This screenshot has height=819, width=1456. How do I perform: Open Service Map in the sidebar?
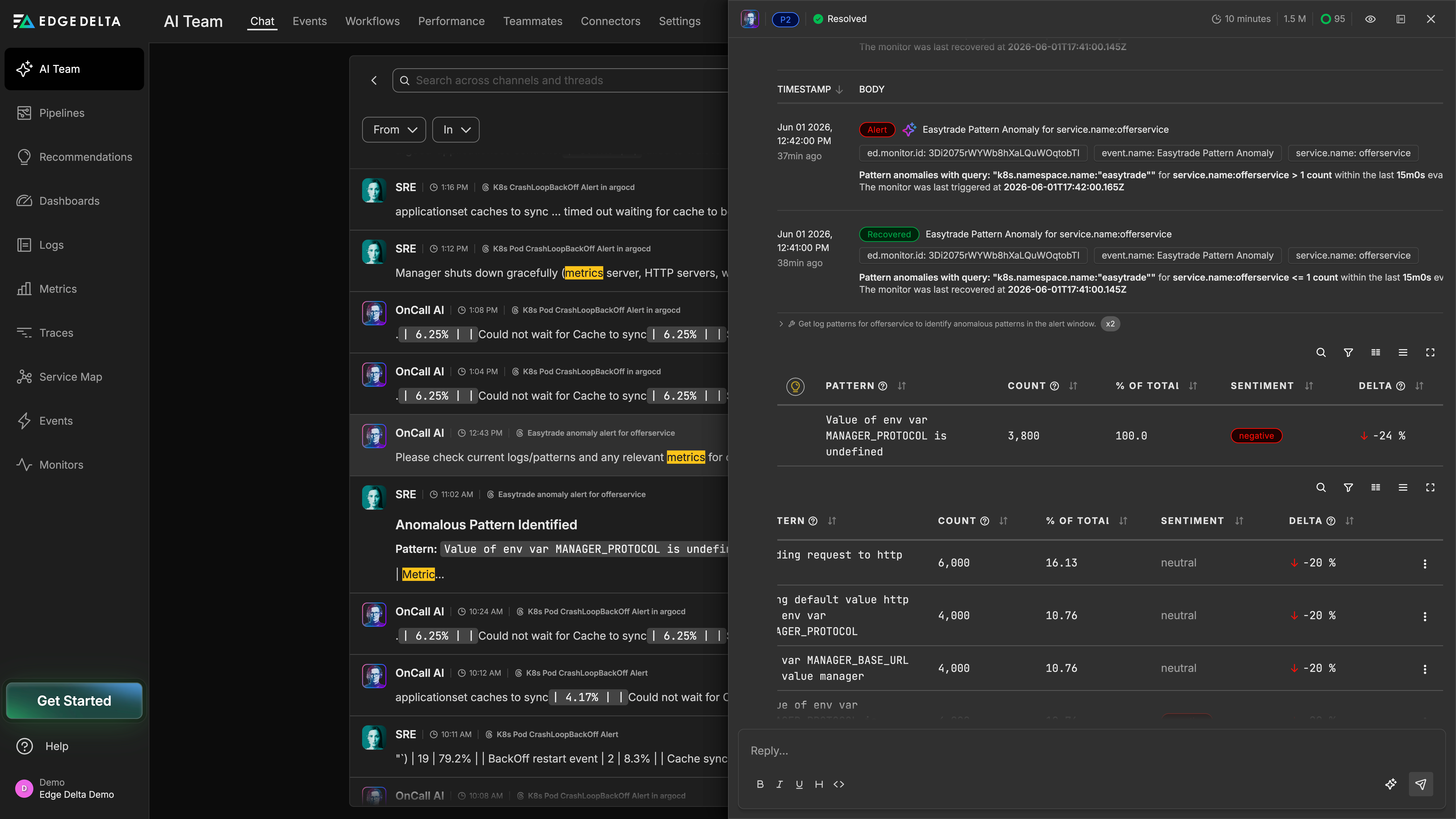tap(74, 377)
